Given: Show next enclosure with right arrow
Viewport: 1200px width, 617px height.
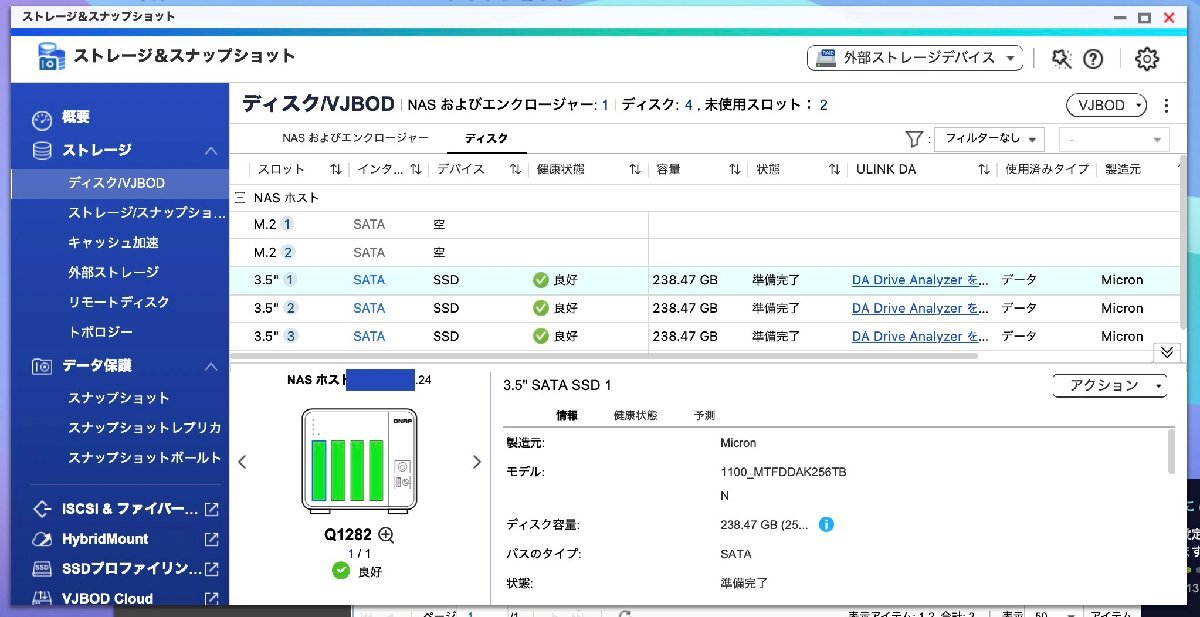Looking at the screenshot, I should coord(477,462).
